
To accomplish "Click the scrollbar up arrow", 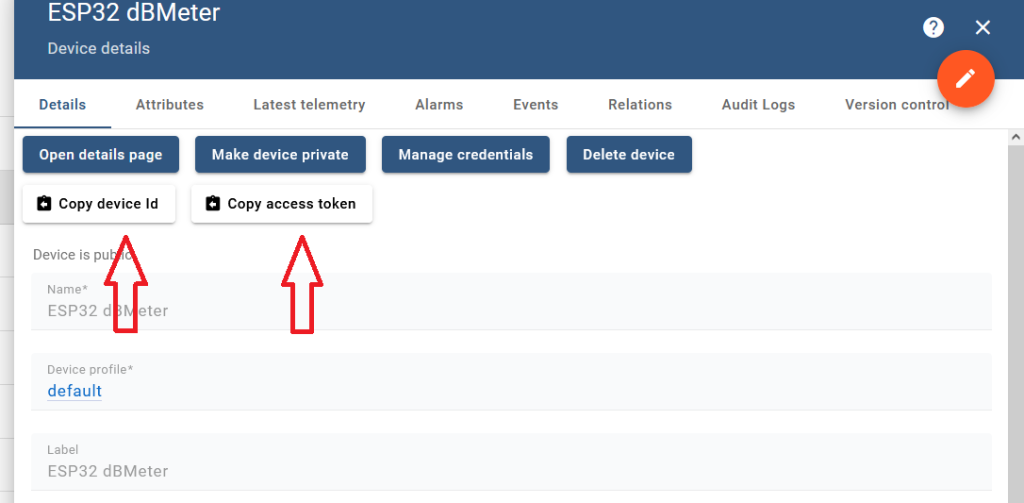I will click(x=1015, y=137).
